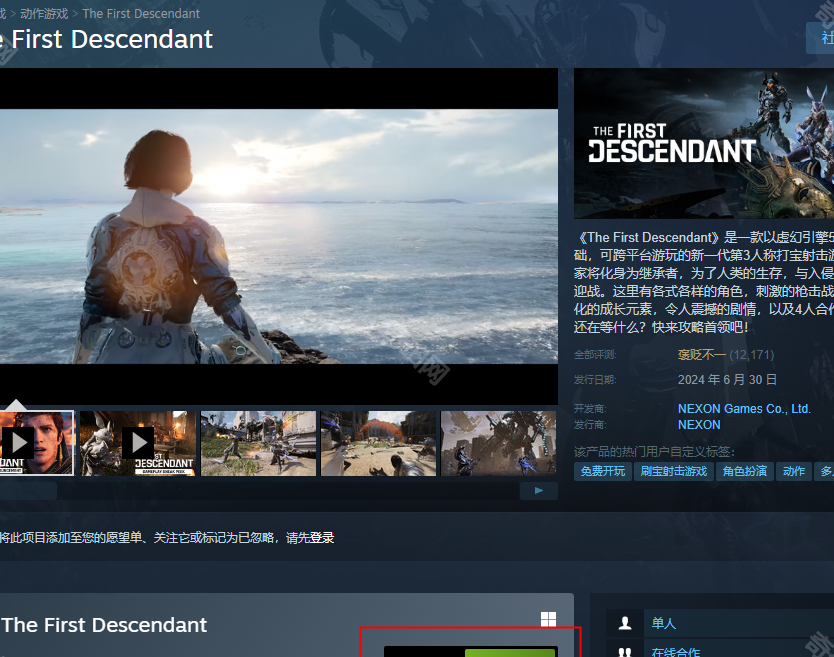The image size is (834, 657).
Task: Open the 动作游戏 breadcrumb link
Action: (44, 14)
